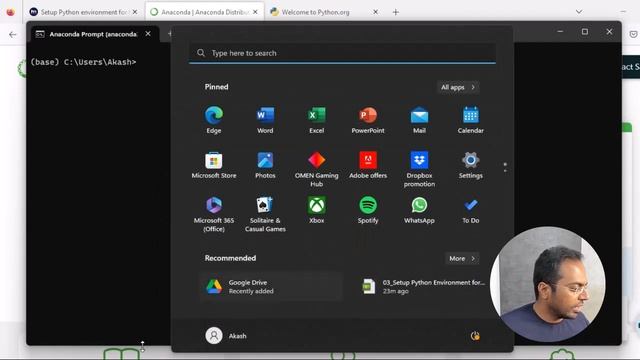Close the Anaconda Prompt terminal tab

point(148,34)
